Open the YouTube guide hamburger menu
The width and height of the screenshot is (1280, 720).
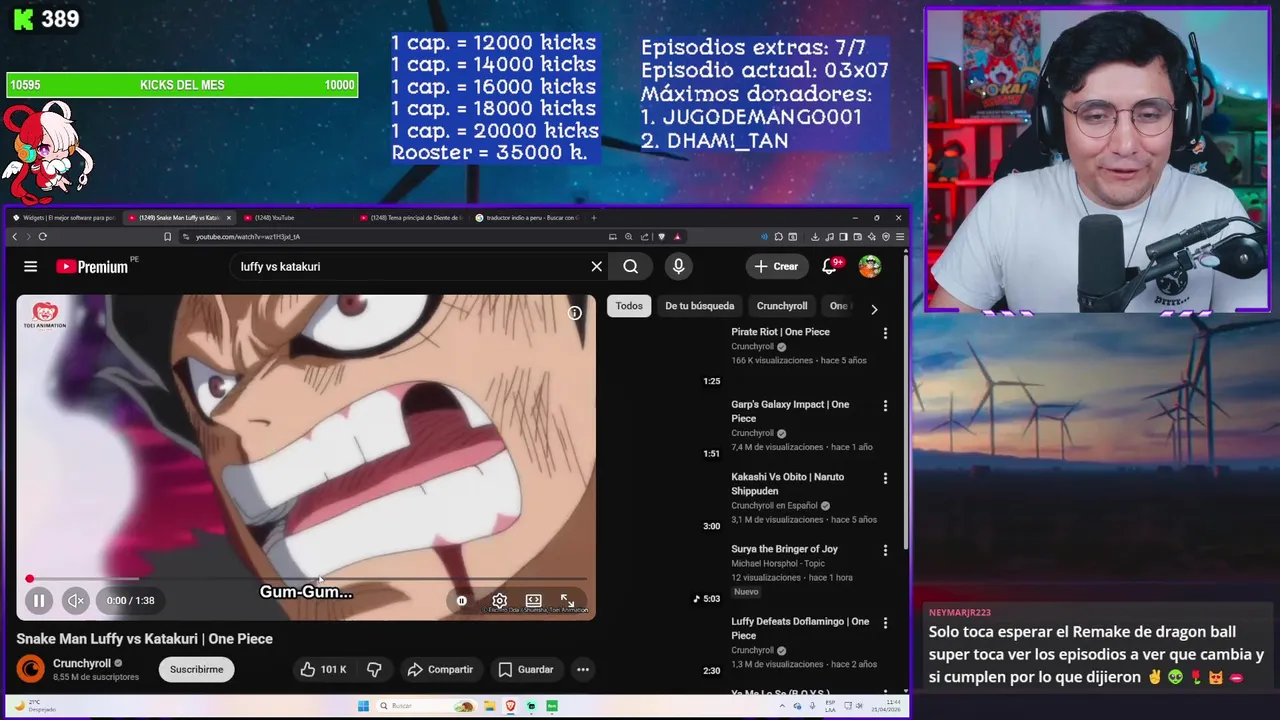pyautogui.click(x=31, y=266)
